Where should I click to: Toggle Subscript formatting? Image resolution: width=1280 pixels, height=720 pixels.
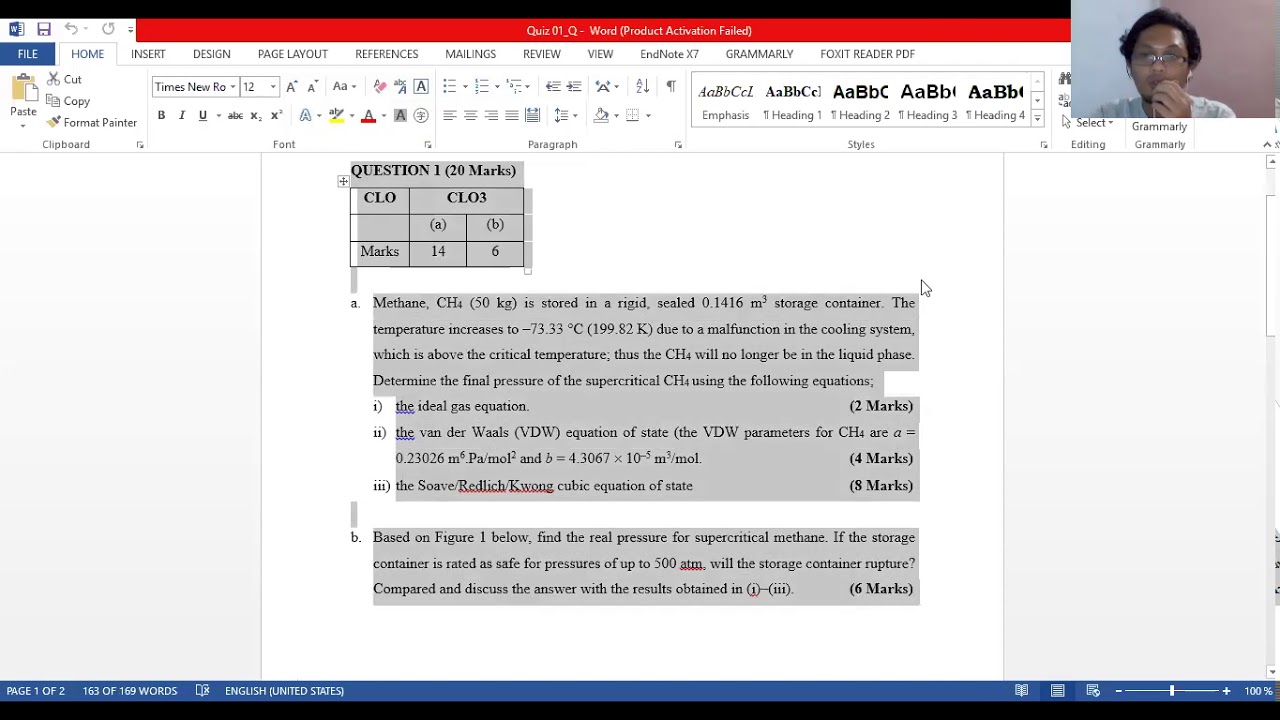tap(256, 116)
